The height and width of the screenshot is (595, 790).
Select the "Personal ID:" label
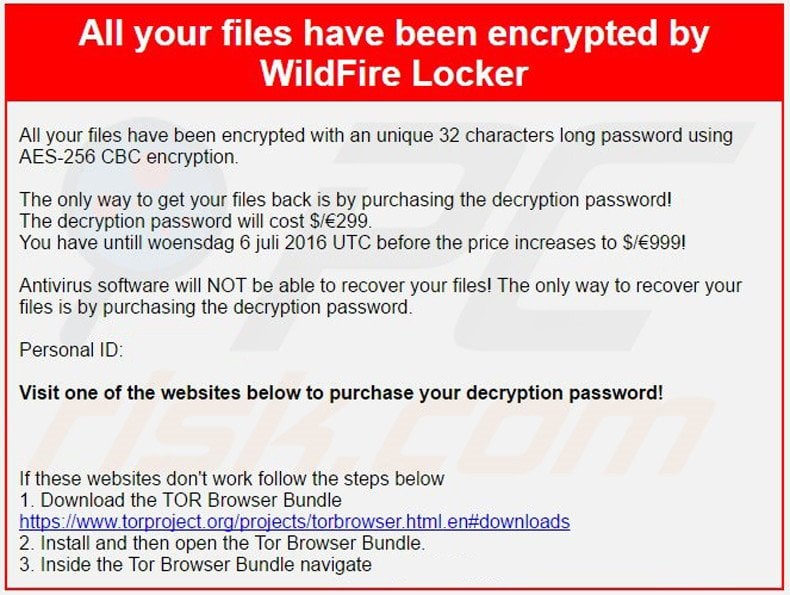pos(71,351)
